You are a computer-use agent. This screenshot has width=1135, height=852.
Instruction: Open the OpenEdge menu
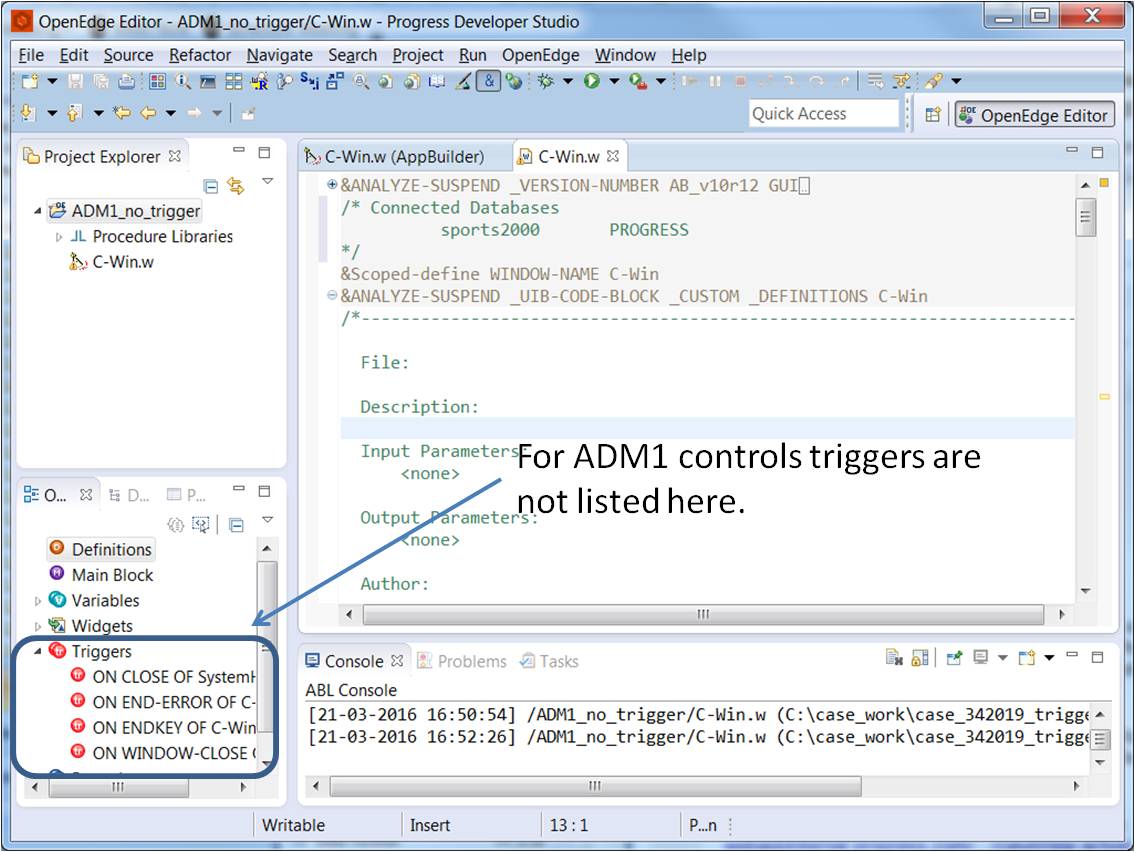point(541,55)
